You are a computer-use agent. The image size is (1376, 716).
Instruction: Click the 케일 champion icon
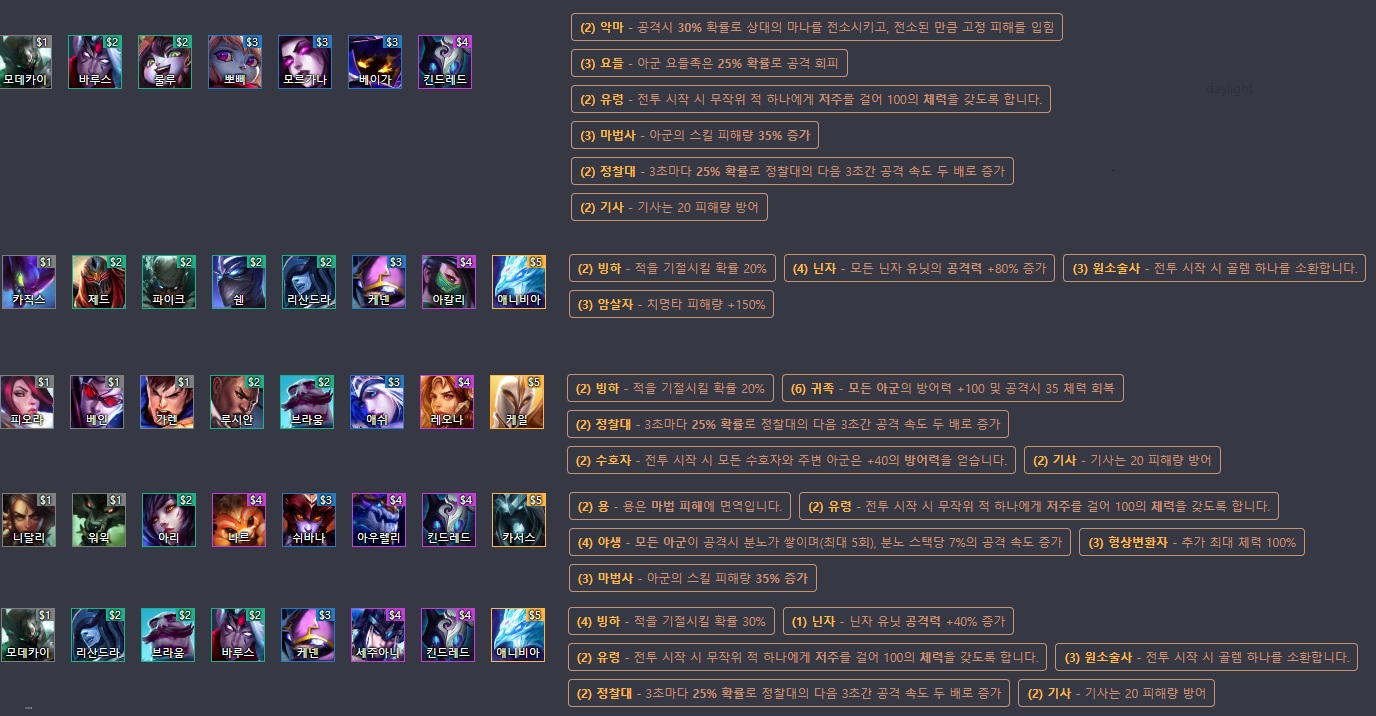tap(517, 402)
